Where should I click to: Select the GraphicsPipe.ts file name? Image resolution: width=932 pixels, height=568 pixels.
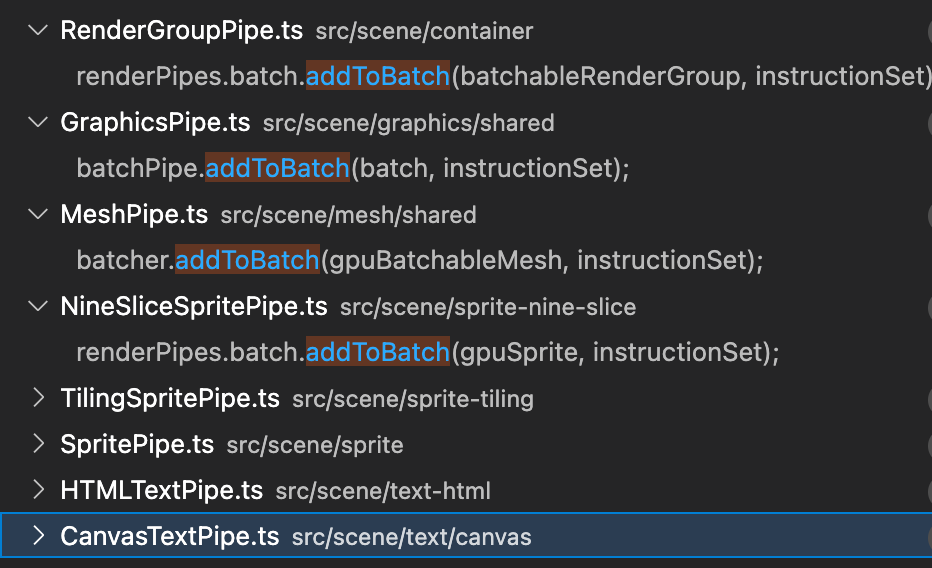[x=155, y=122]
